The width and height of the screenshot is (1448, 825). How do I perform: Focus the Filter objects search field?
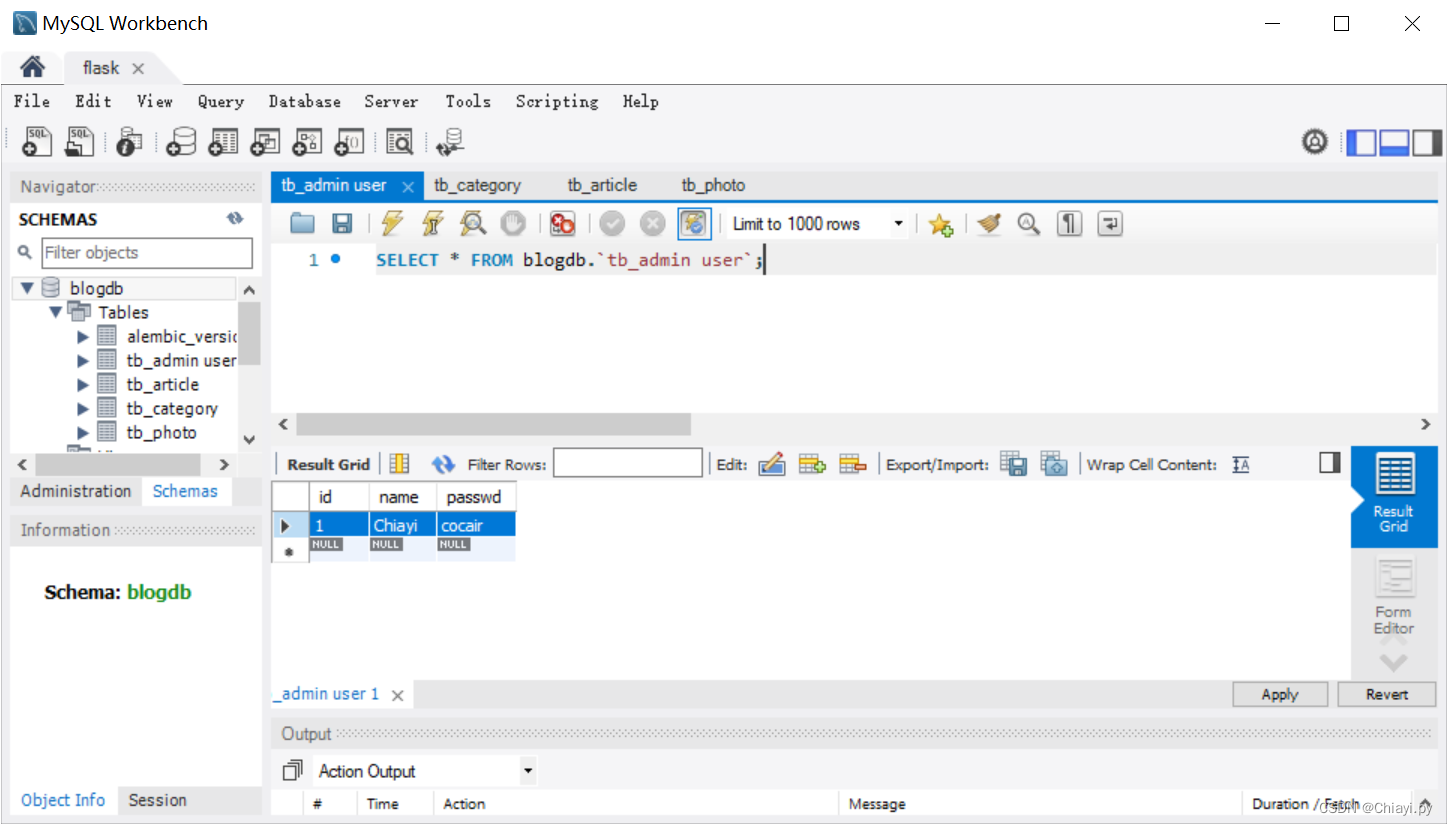pos(146,253)
